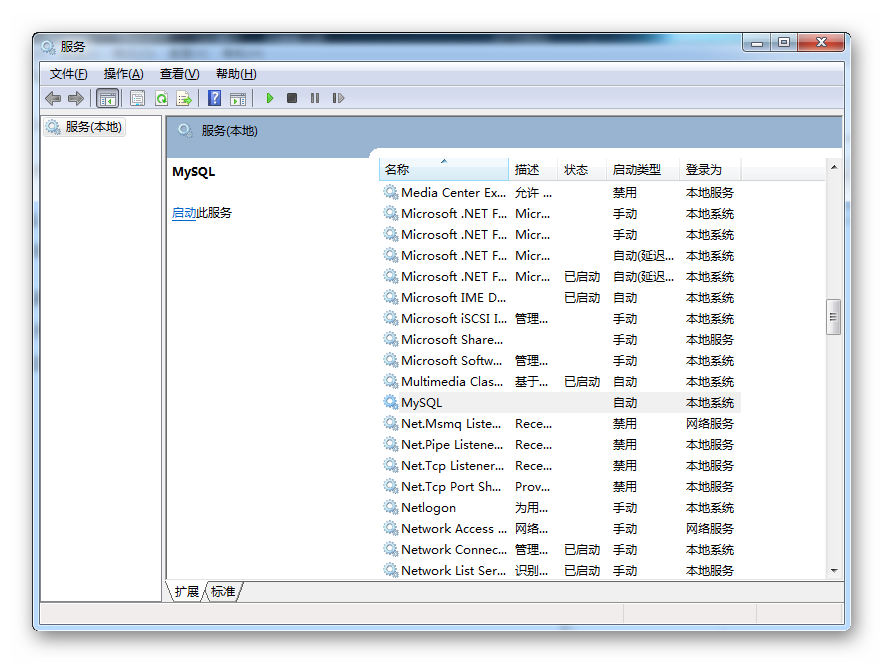Image resolution: width=884 pixels, height=664 pixels.
Task: Click the gear icon beside Netlogon
Action: 391,507
